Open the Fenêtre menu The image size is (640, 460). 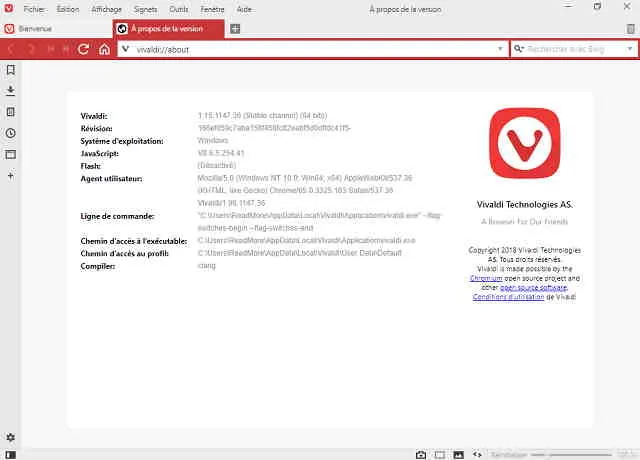point(212,9)
